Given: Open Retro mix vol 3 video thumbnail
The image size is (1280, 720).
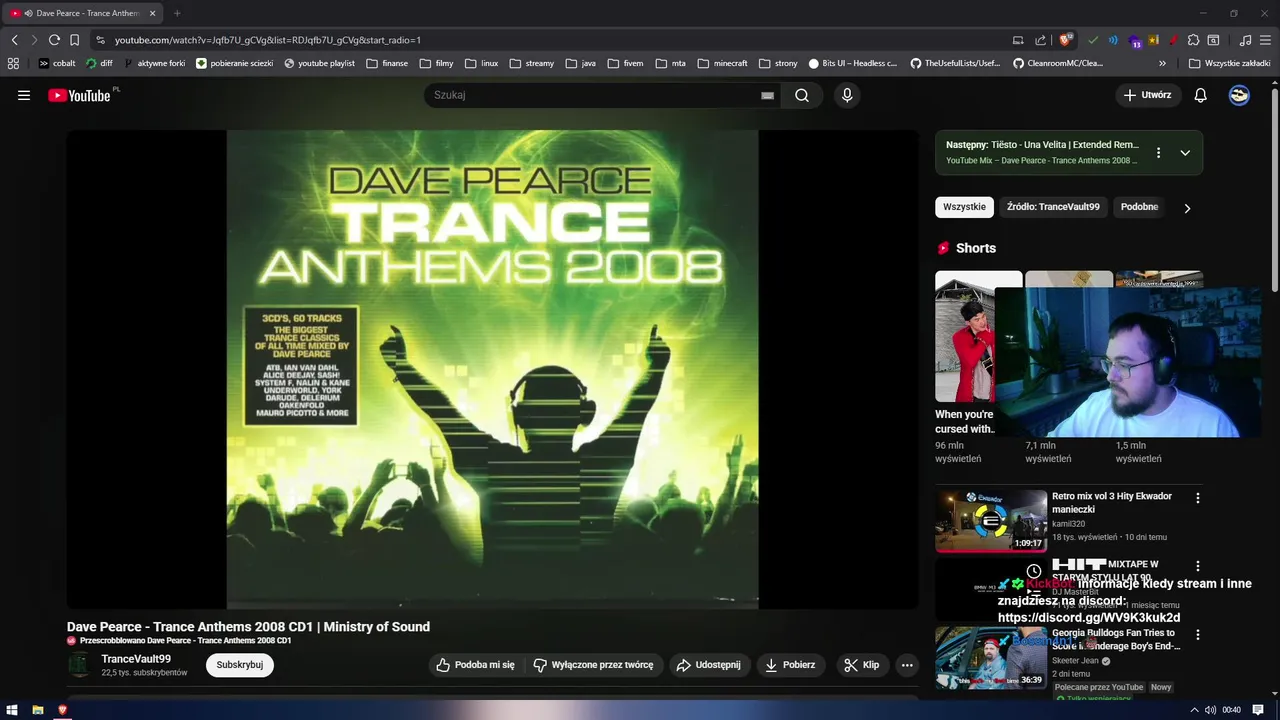Looking at the screenshot, I should pyautogui.click(x=991, y=520).
